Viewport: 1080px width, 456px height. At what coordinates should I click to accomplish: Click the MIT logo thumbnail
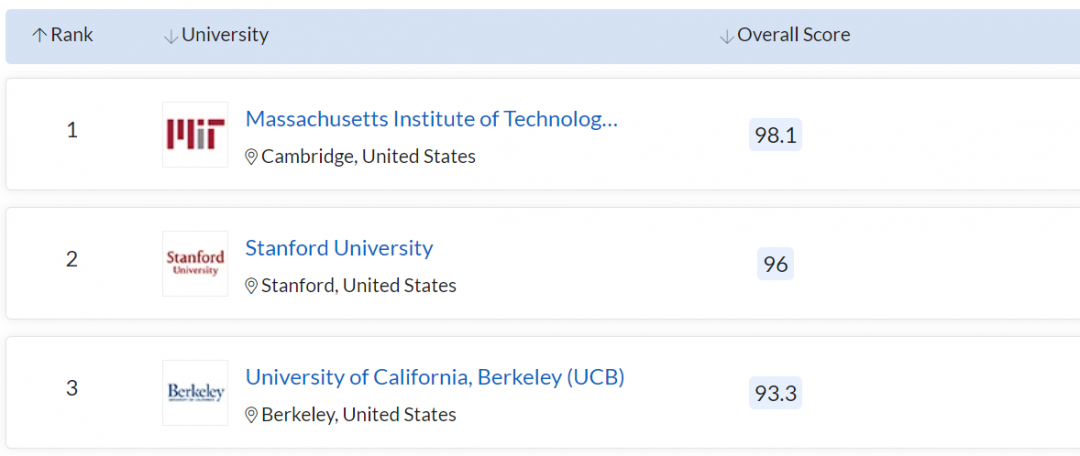(195, 134)
